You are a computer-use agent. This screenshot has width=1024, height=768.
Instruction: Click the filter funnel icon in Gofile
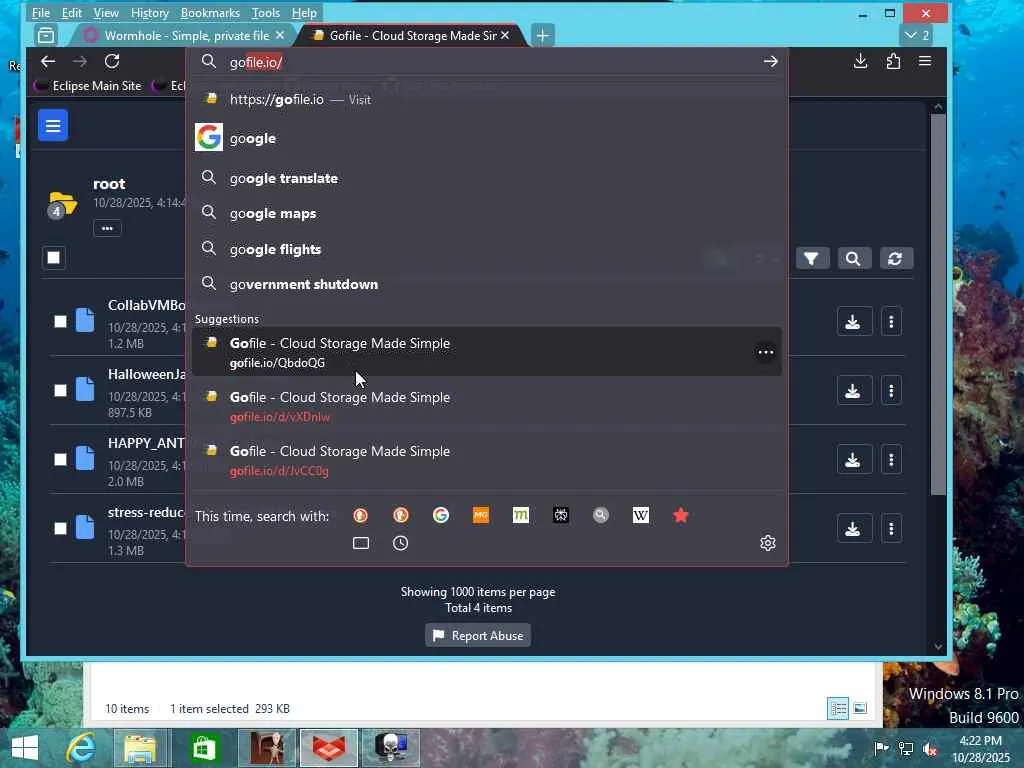(812, 259)
